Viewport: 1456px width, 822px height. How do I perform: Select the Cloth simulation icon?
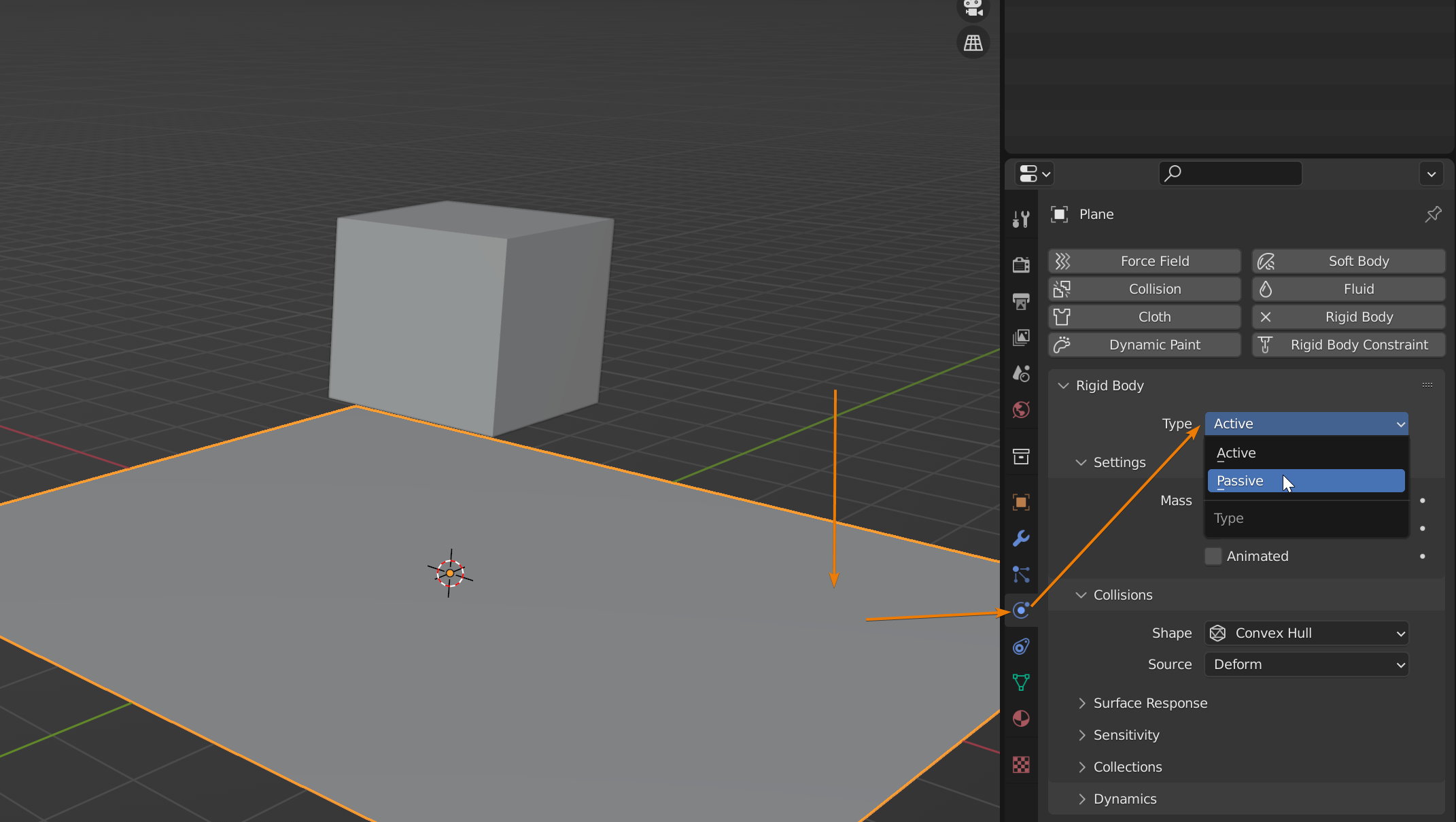pyautogui.click(x=1063, y=316)
